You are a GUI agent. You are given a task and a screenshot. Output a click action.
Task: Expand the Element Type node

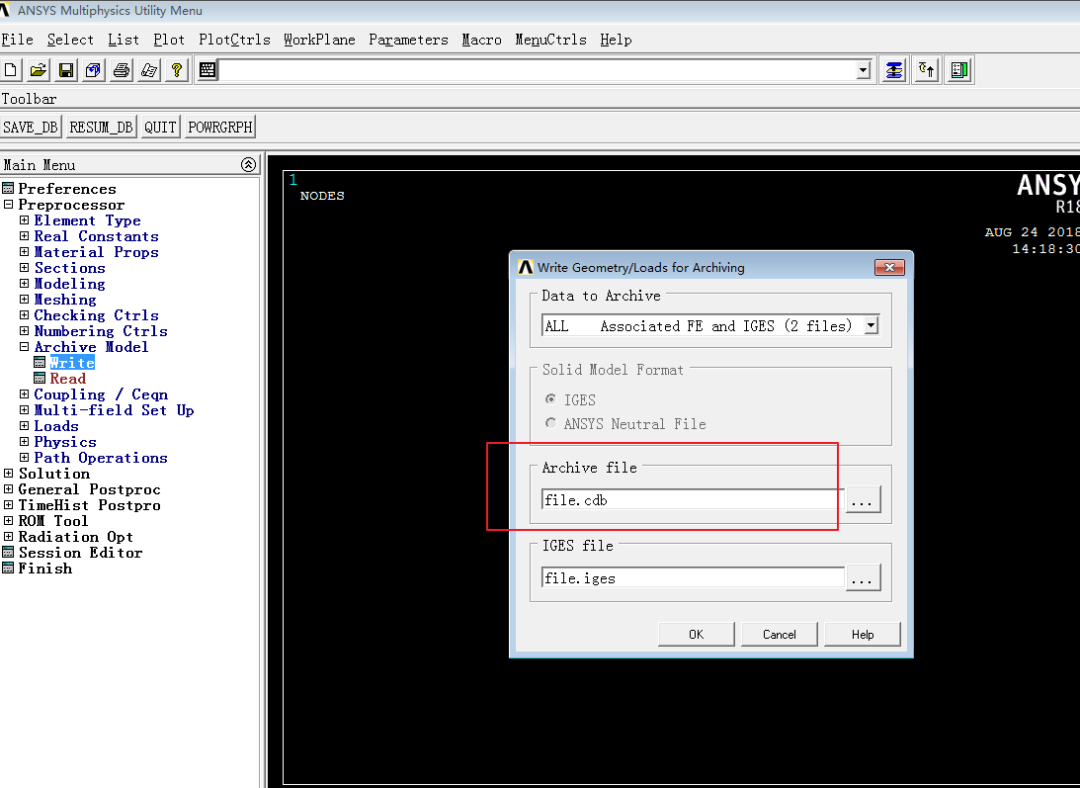24,220
